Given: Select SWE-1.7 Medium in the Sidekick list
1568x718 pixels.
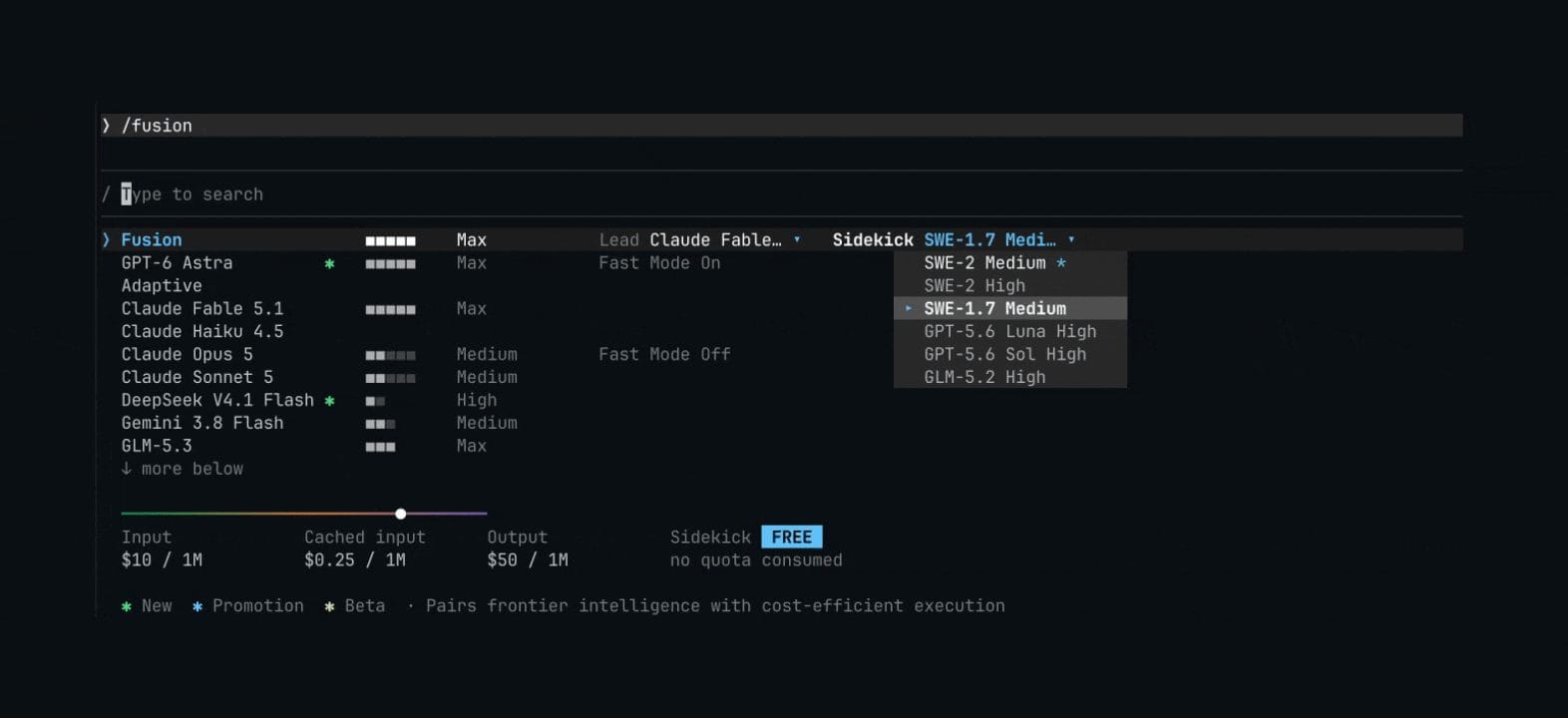Looking at the screenshot, I should [x=1010, y=309].
